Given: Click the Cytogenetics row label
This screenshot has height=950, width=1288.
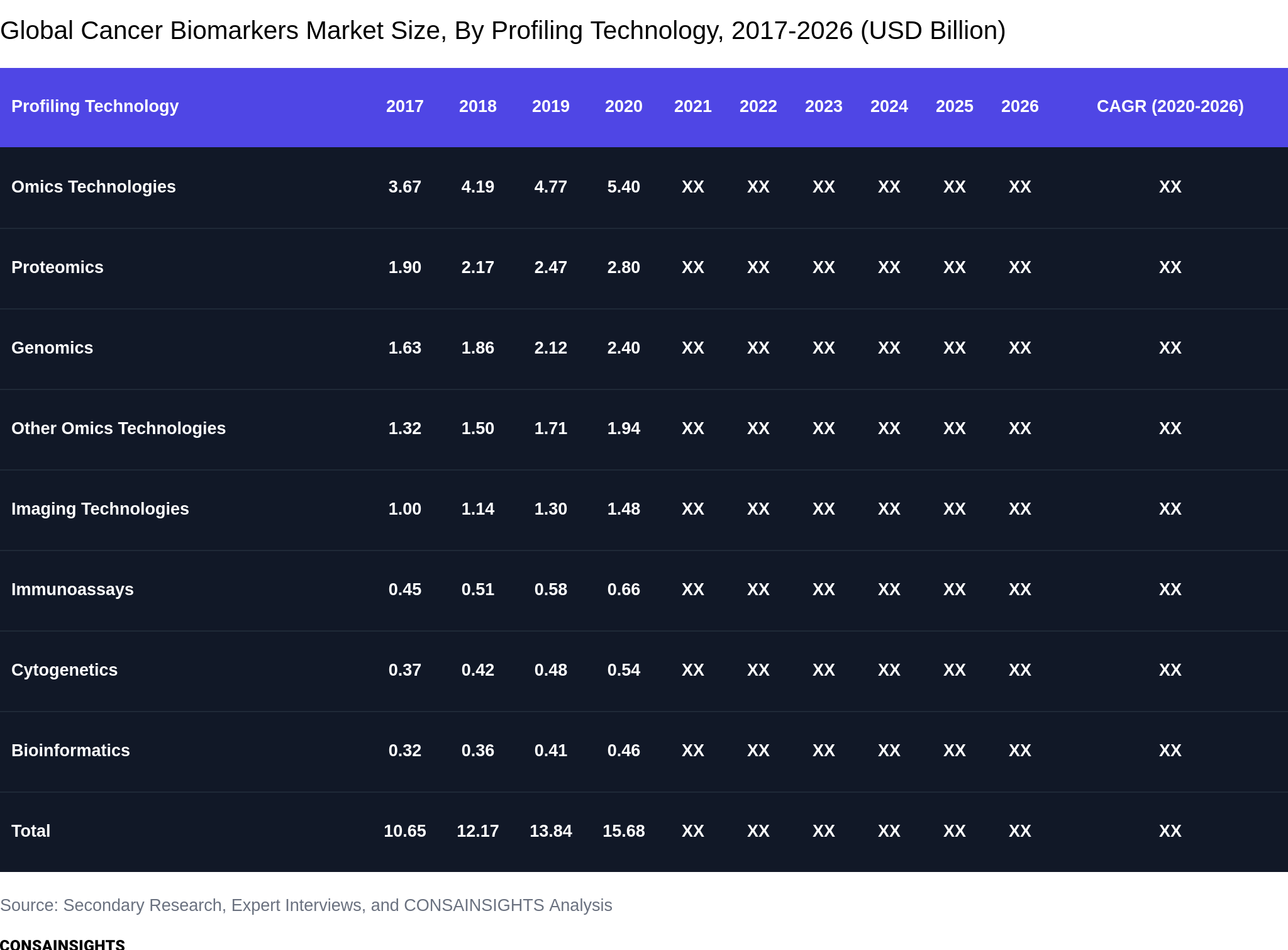Looking at the screenshot, I should (x=64, y=670).
